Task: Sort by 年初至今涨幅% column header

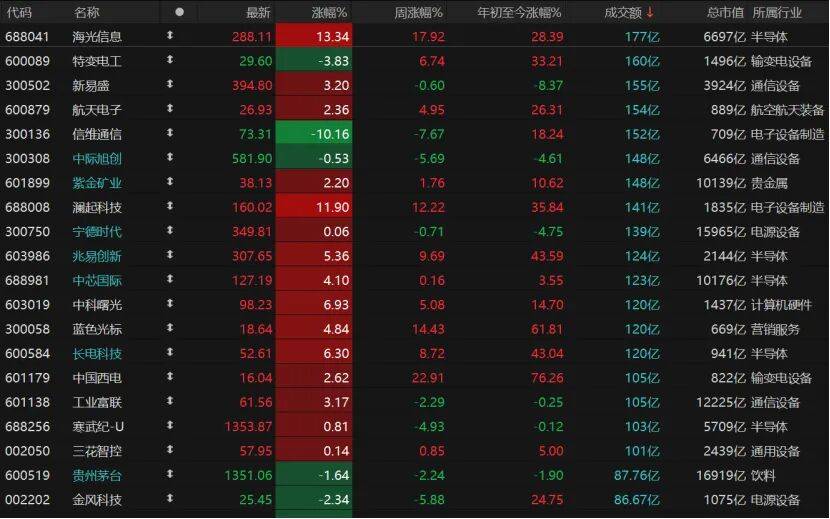Action: pos(520,13)
